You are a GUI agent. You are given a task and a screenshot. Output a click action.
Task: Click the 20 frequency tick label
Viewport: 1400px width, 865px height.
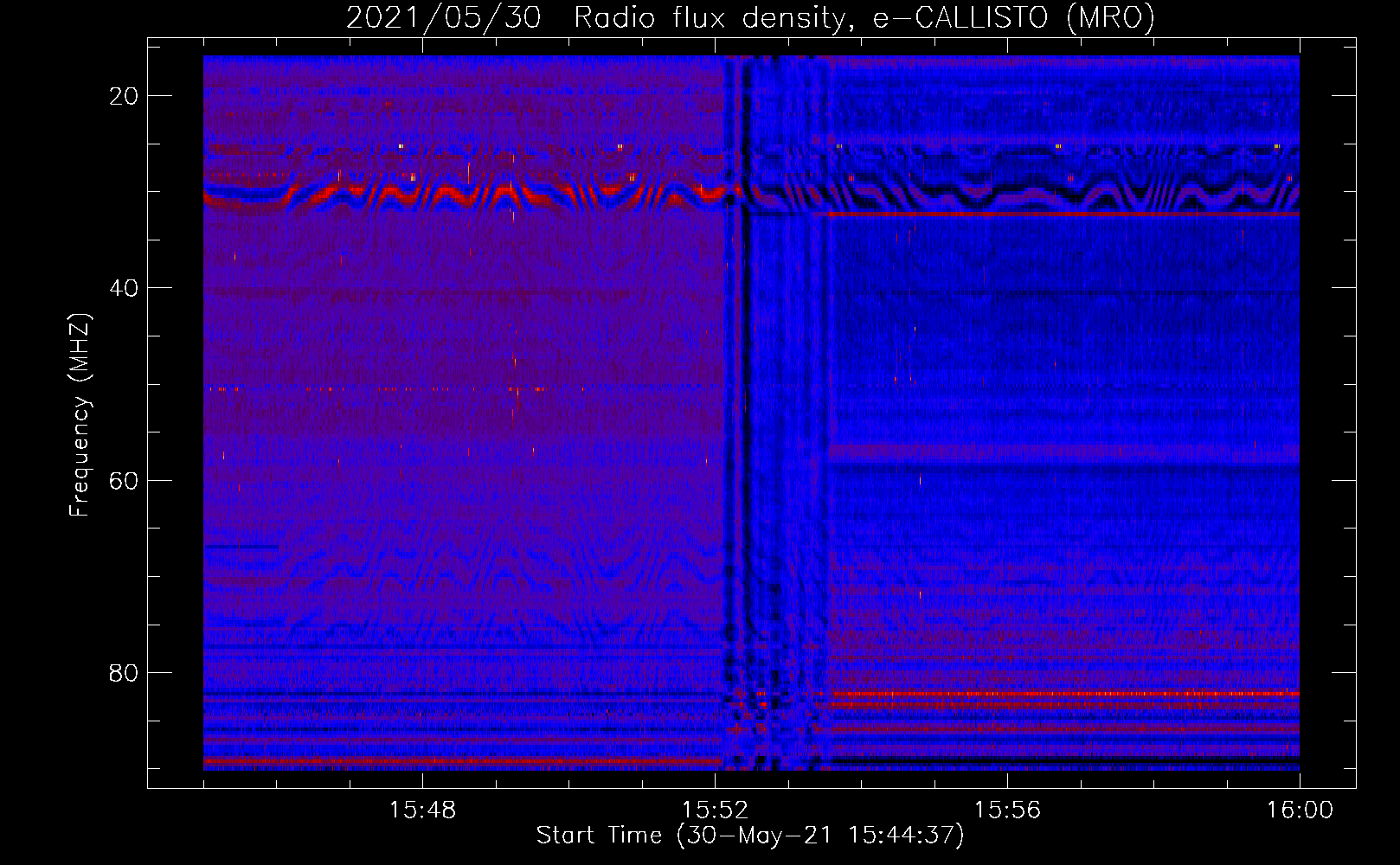[124, 96]
